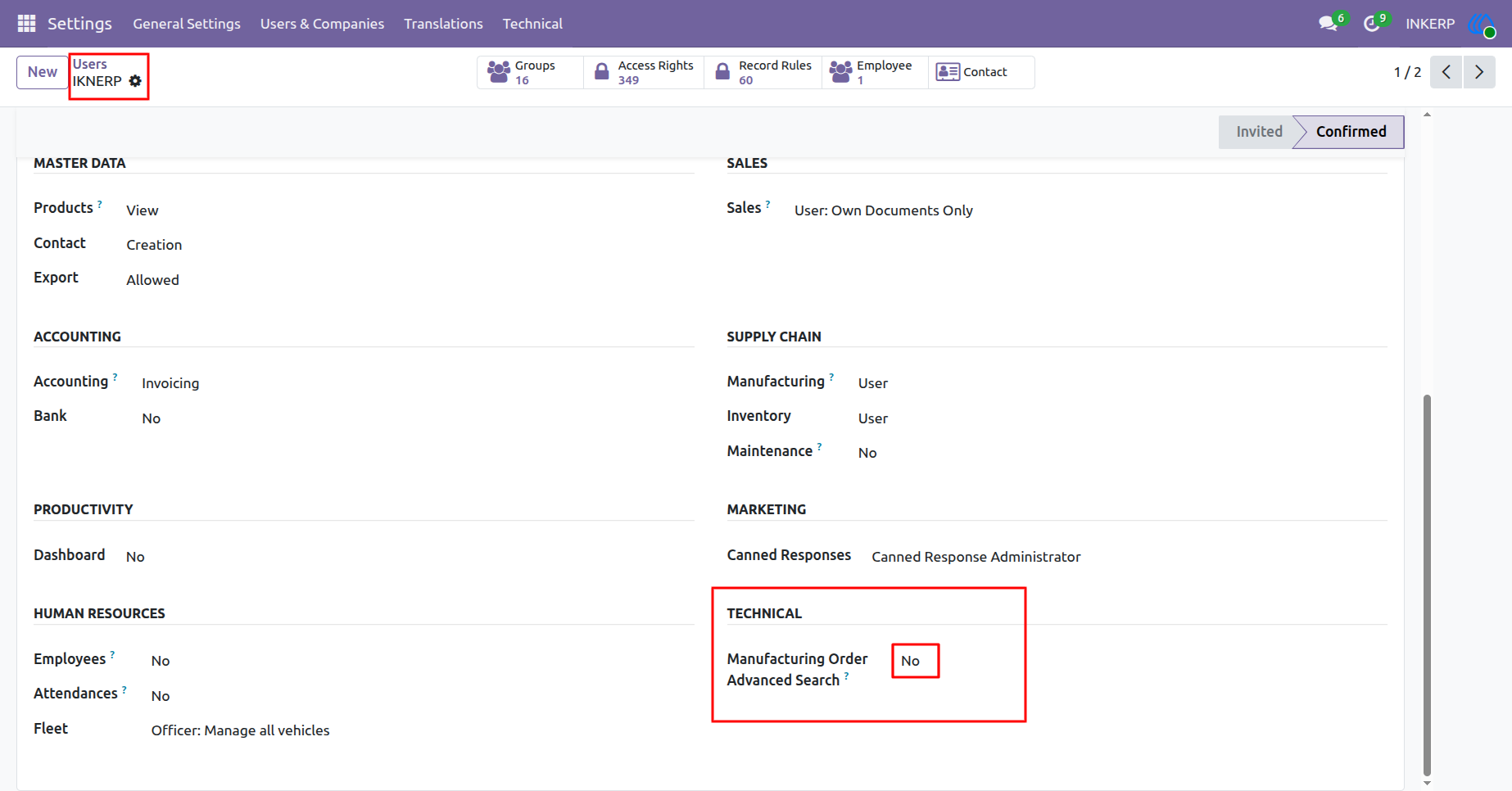Open the gear actions menu beside IKNERP
The width and height of the screenshot is (1512, 791).
[x=135, y=81]
